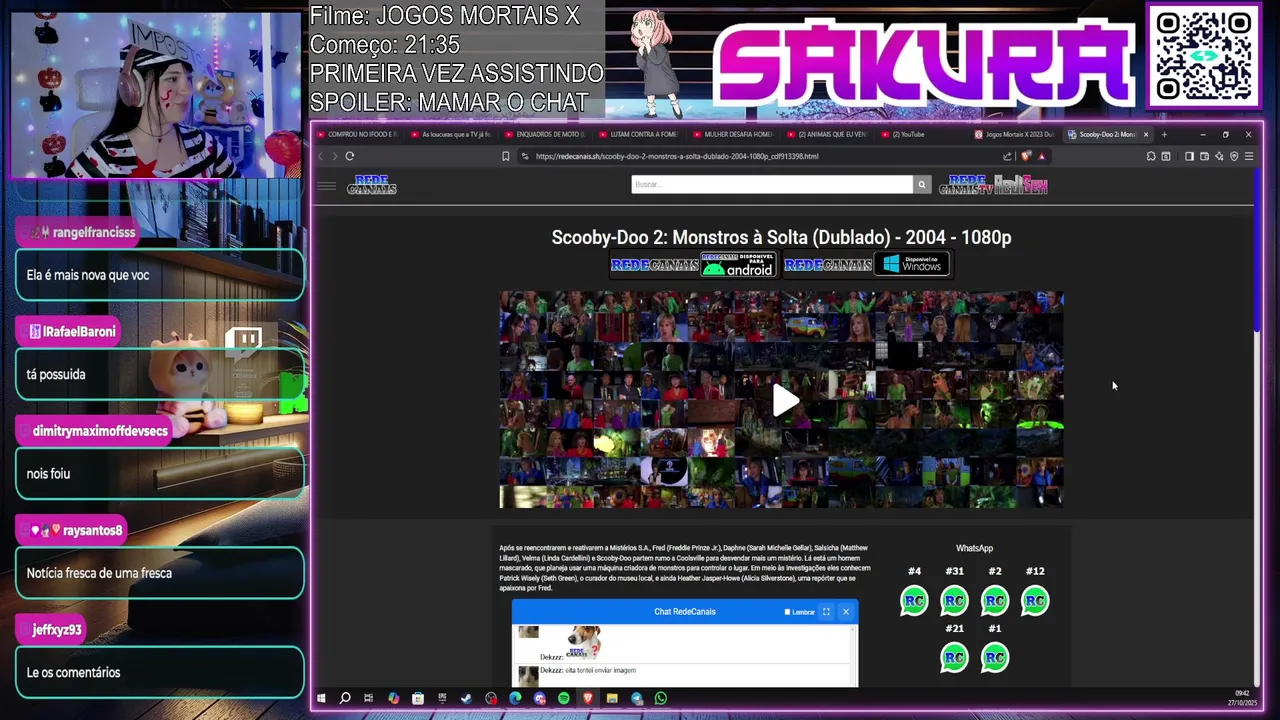
Task: Open Spotify from taskbar
Action: click(564, 698)
